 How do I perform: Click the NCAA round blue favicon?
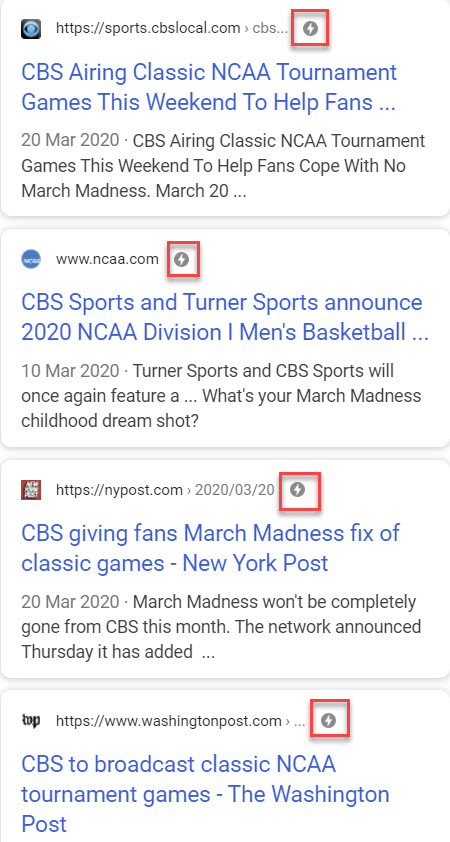31,260
